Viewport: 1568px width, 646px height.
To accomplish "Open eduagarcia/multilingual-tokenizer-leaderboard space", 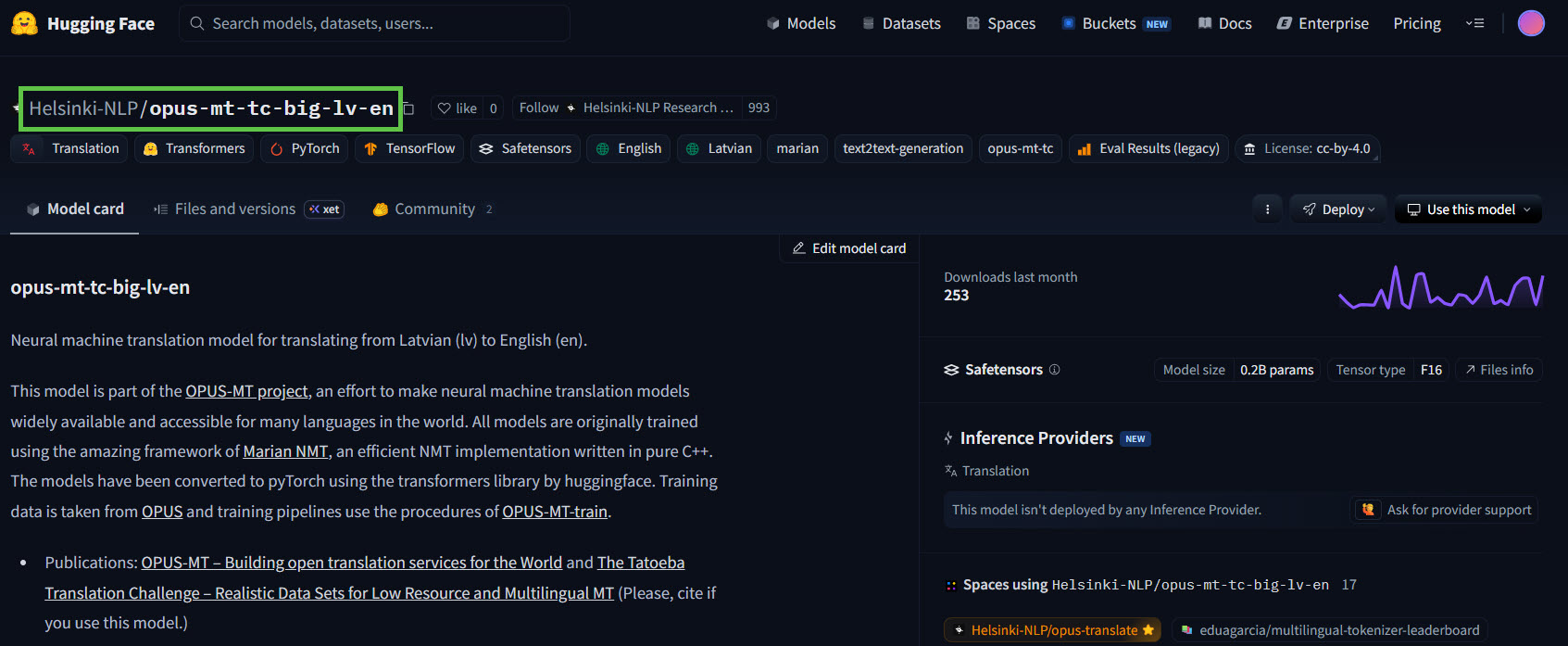I will tap(1329, 630).
